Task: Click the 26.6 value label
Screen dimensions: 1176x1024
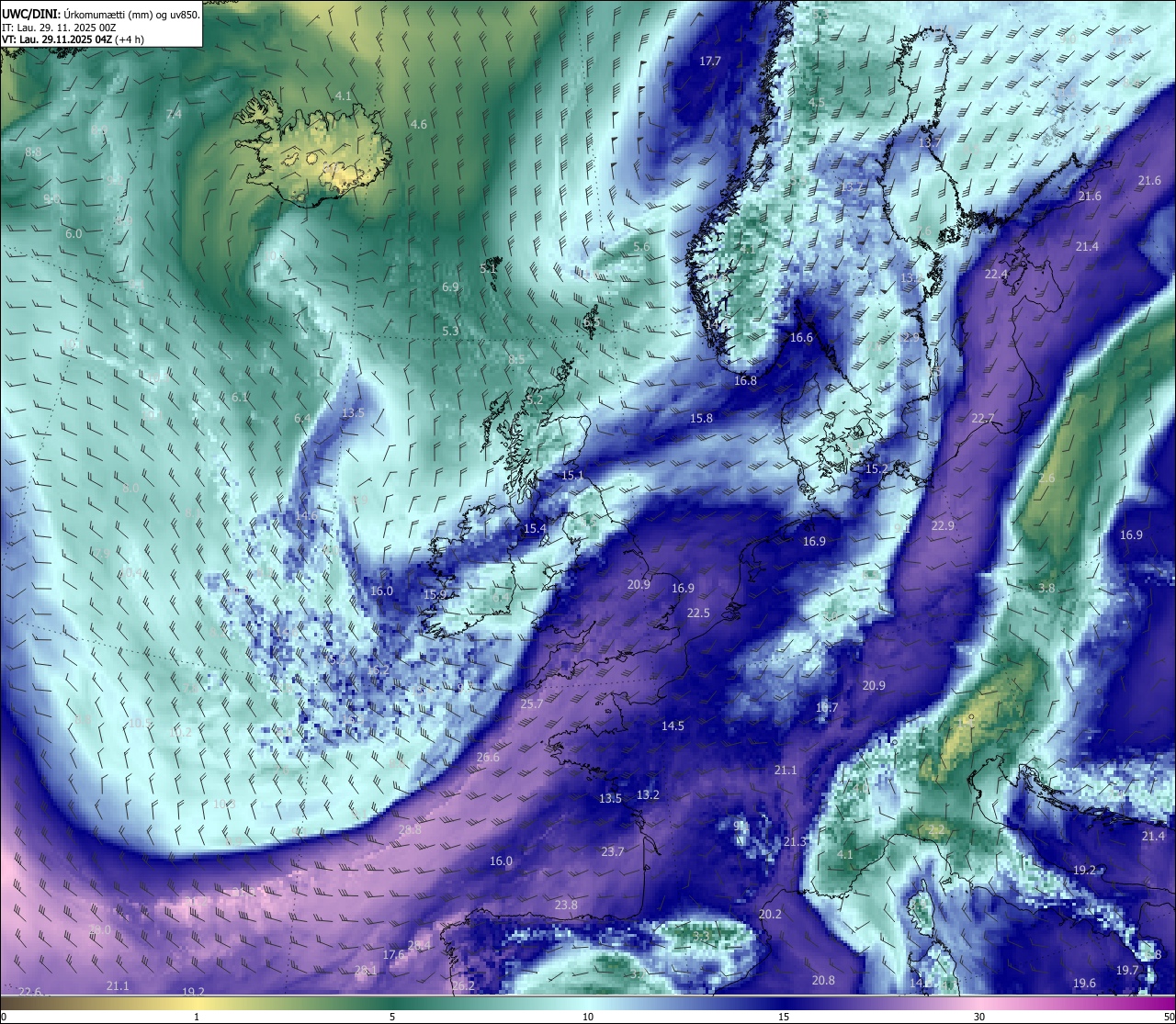Action: 488,758
